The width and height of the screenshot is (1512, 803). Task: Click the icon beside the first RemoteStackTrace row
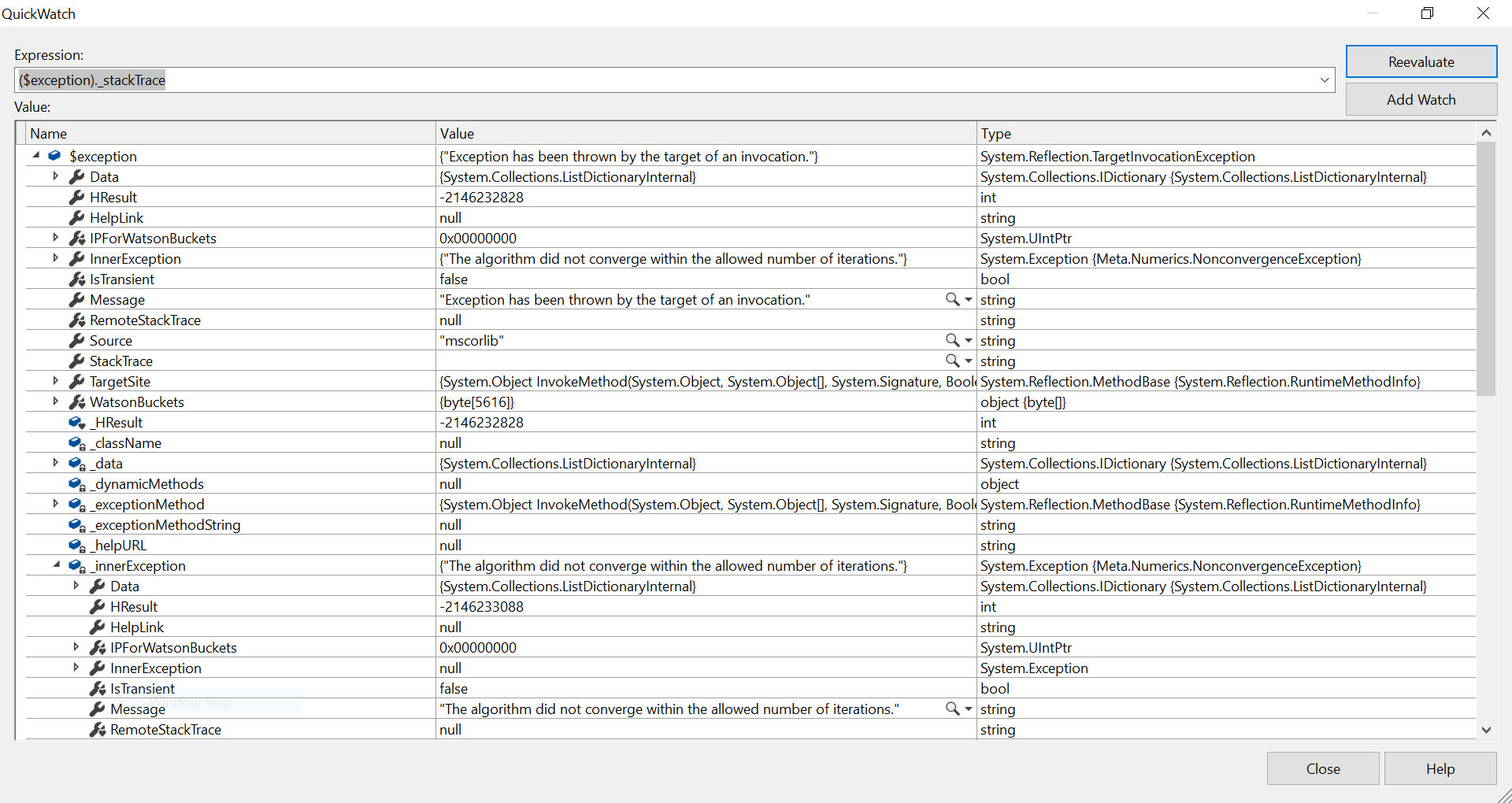76,320
